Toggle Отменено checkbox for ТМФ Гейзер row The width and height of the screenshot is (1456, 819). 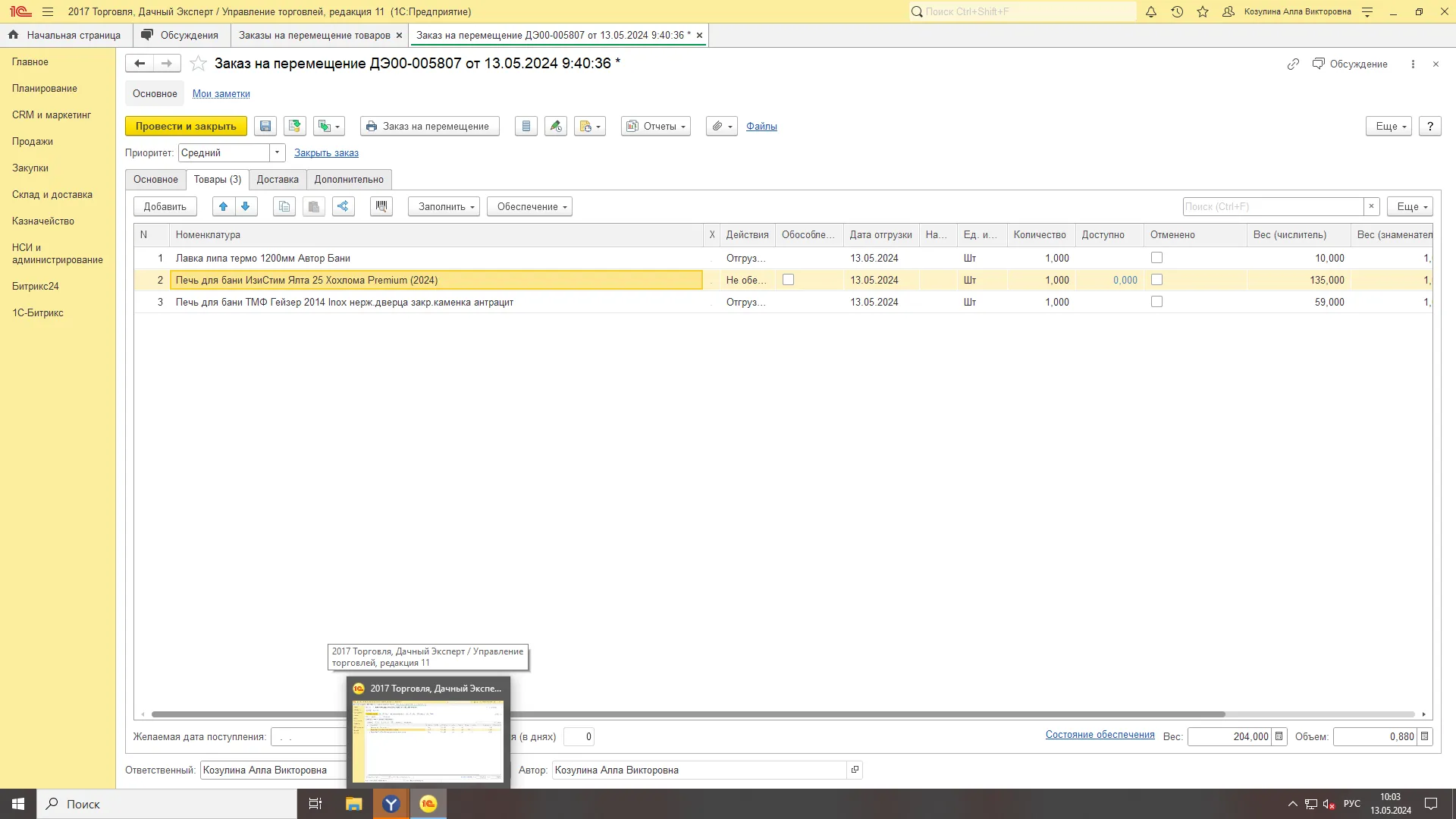1156,302
